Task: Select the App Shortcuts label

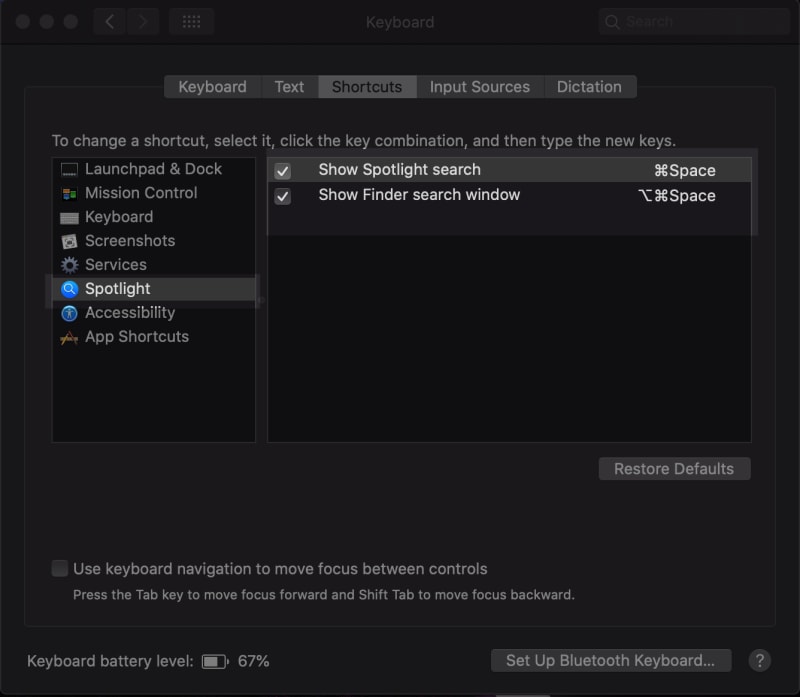Action: [x=137, y=337]
